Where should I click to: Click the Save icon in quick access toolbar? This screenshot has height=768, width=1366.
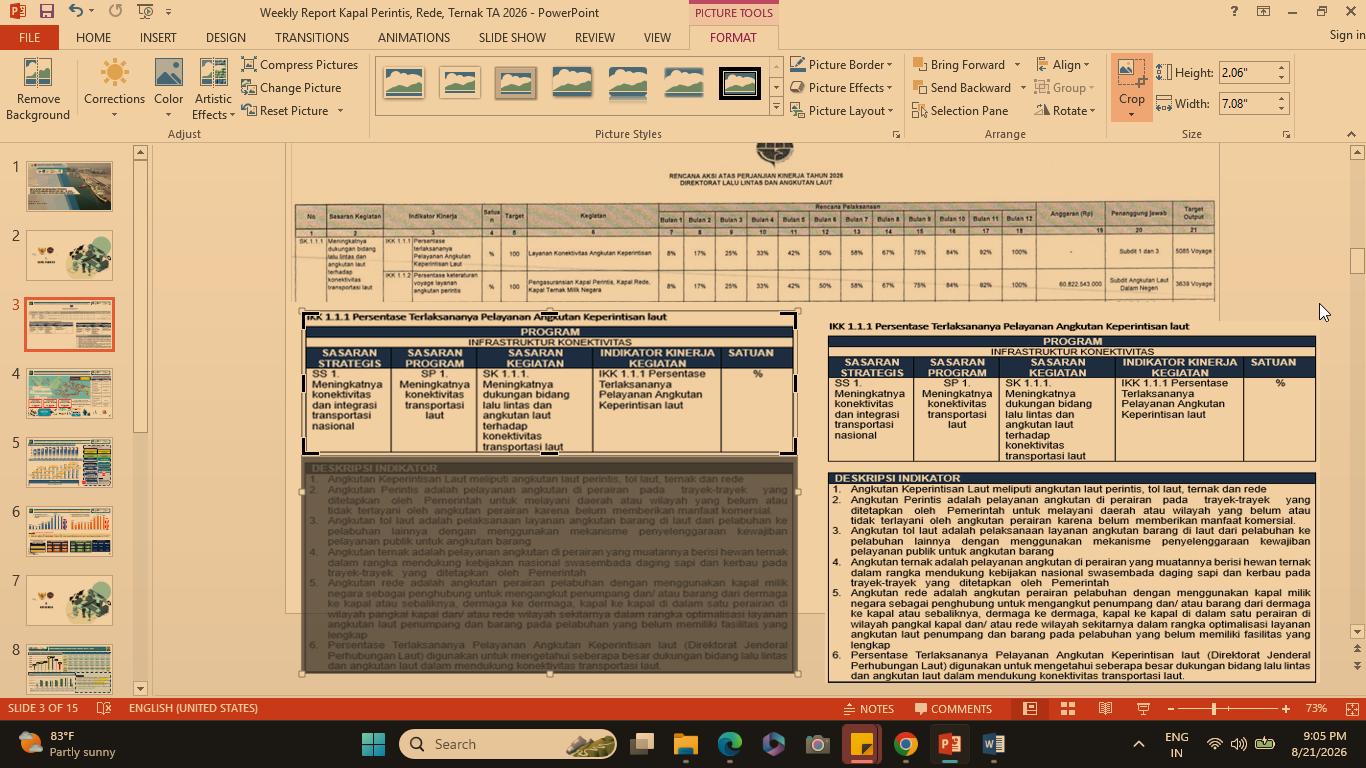point(46,11)
